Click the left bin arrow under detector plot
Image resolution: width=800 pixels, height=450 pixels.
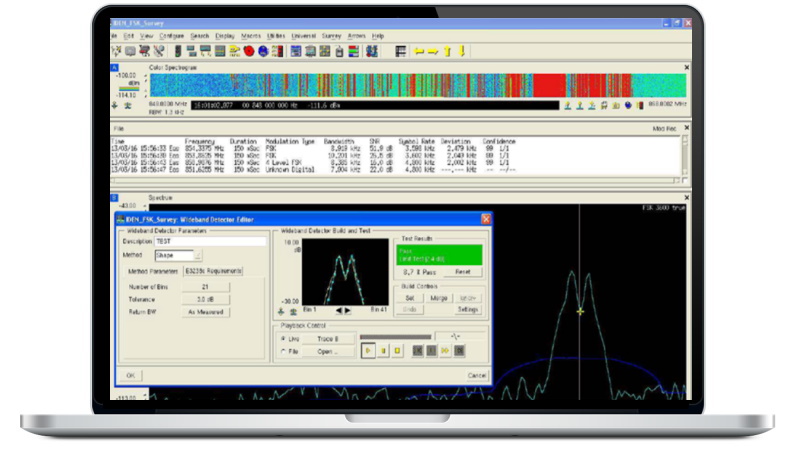[337, 311]
